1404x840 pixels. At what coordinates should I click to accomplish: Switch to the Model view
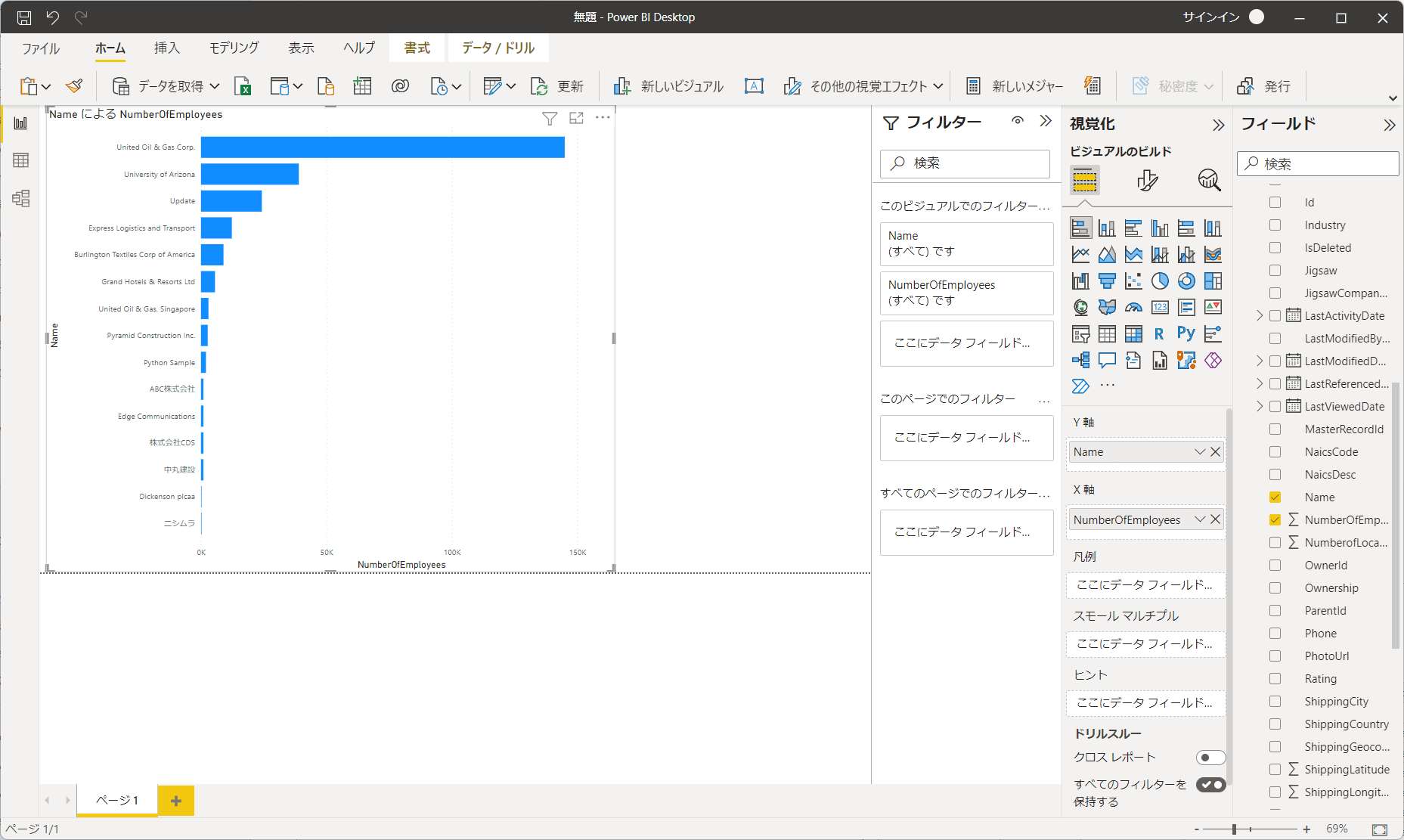click(x=20, y=198)
